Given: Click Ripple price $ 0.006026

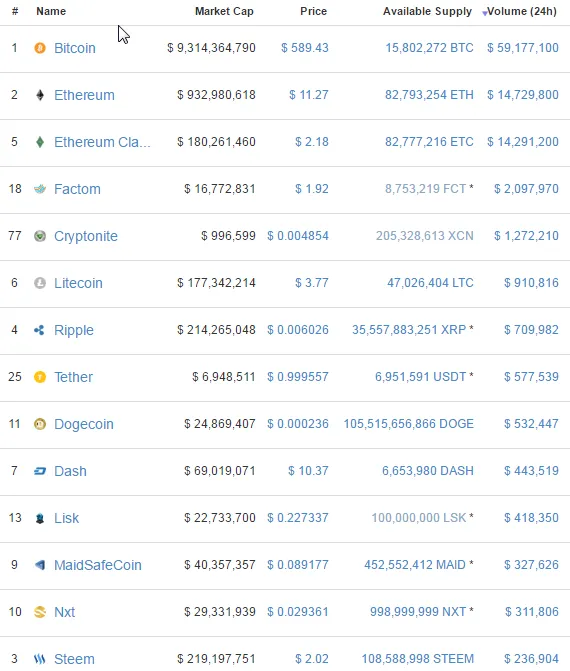Looking at the screenshot, I should pos(298,330).
